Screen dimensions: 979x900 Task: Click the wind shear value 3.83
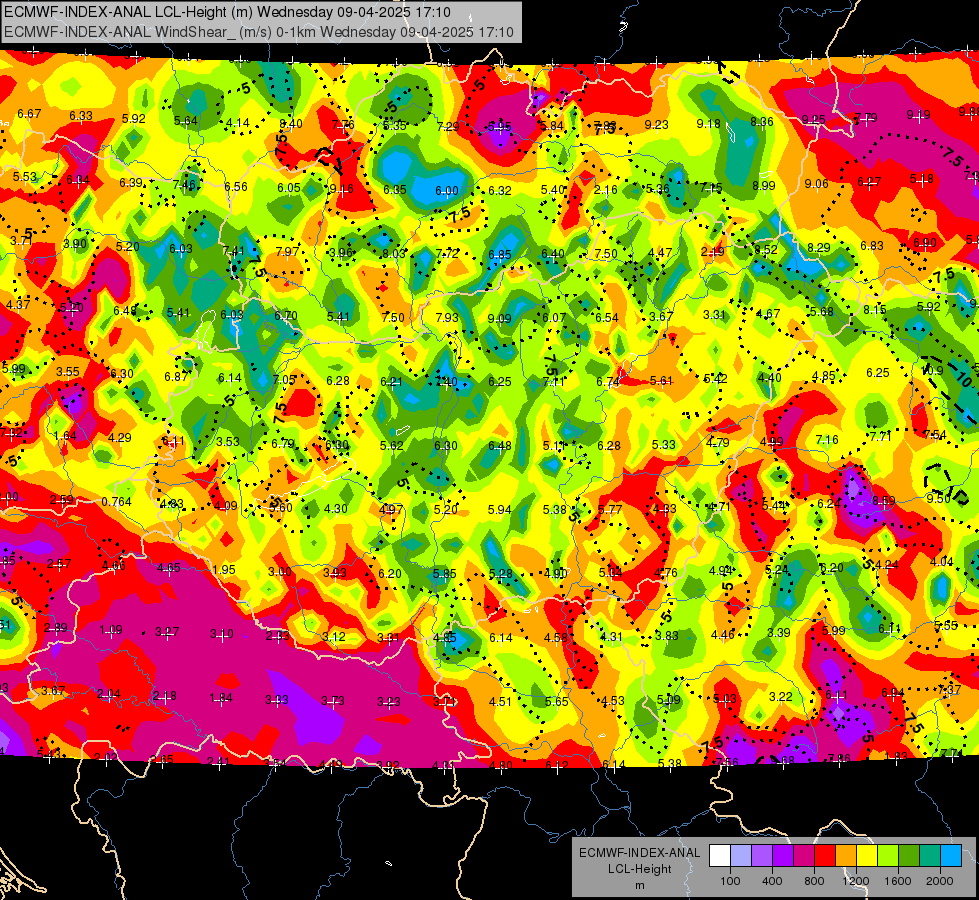click(x=667, y=636)
